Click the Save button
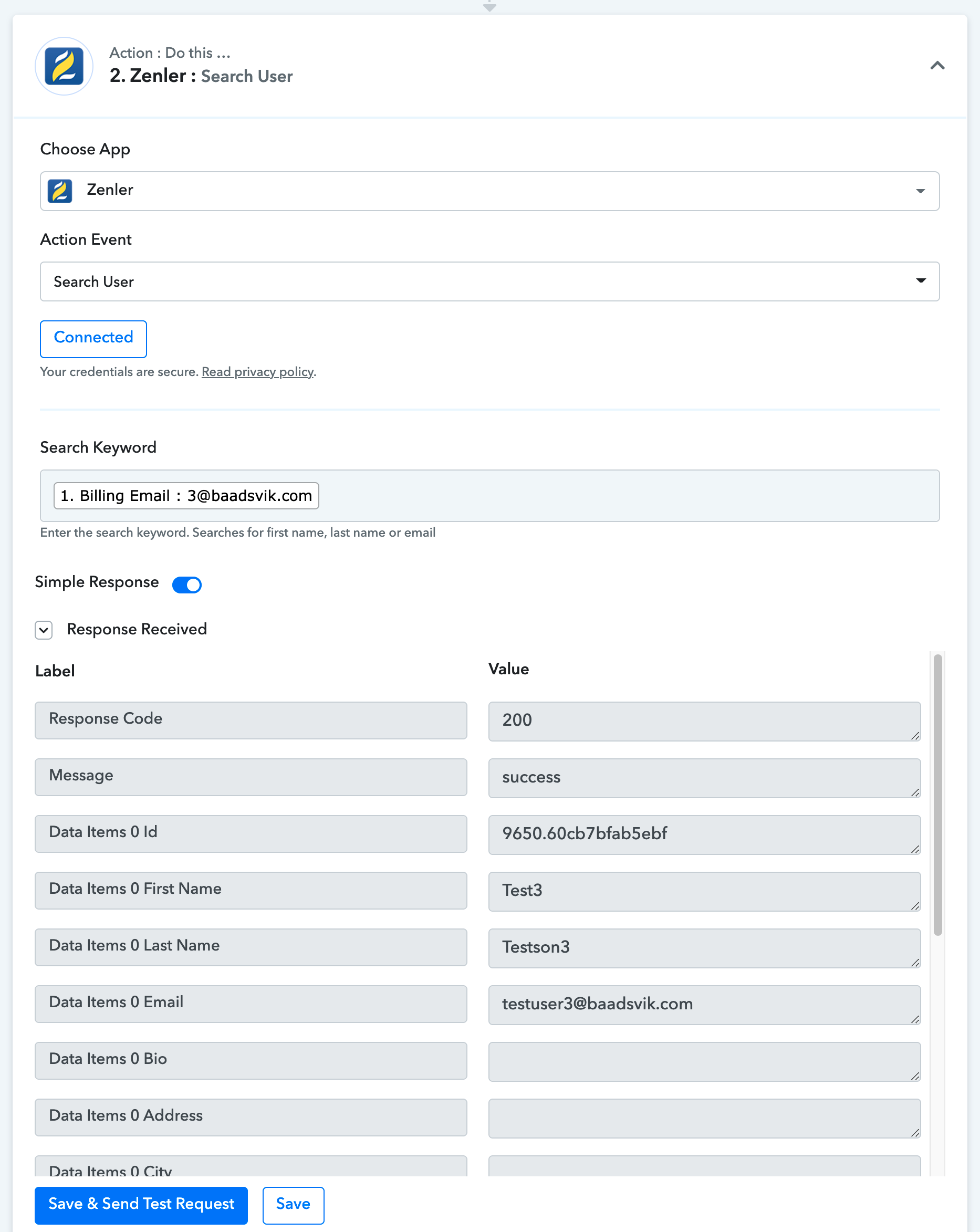980x1232 pixels. pyautogui.click(x=293, y=1205)
